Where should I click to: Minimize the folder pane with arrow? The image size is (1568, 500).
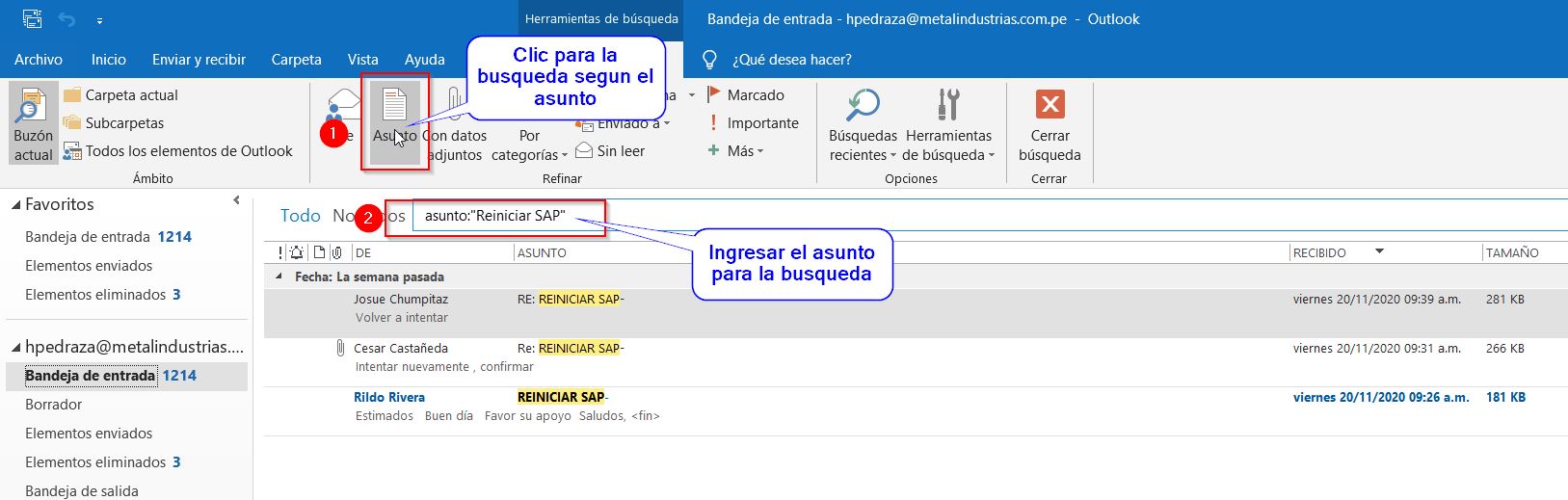click(237, 200)
